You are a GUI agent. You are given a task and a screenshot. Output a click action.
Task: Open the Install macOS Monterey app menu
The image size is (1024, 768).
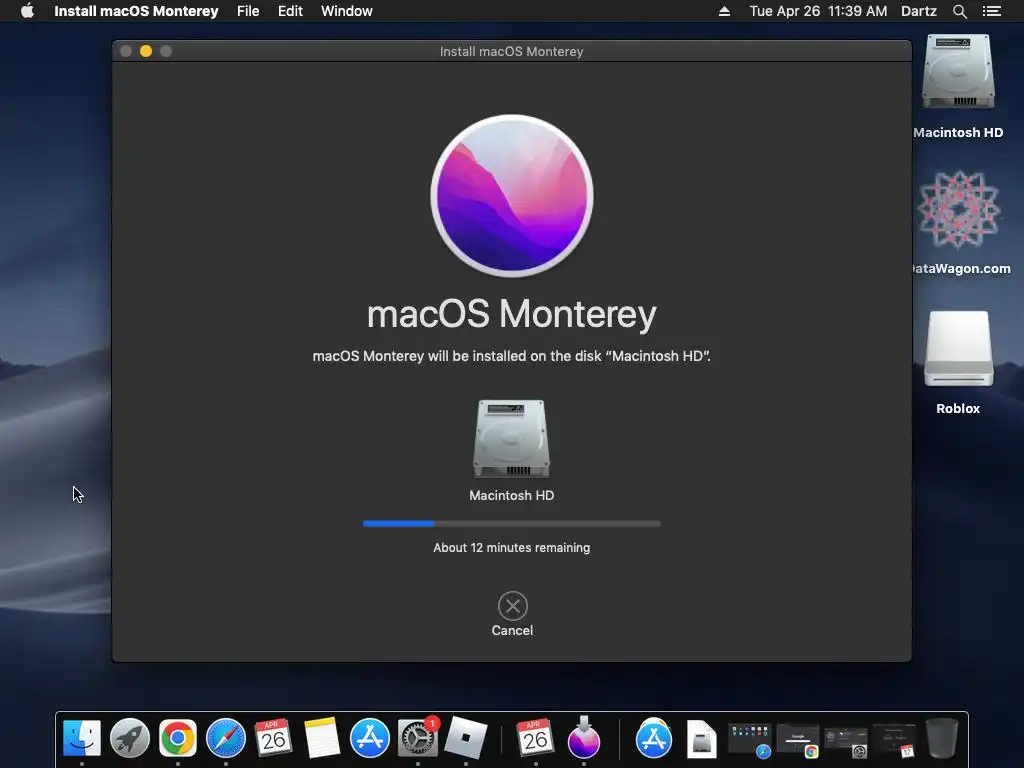(136, 11)
